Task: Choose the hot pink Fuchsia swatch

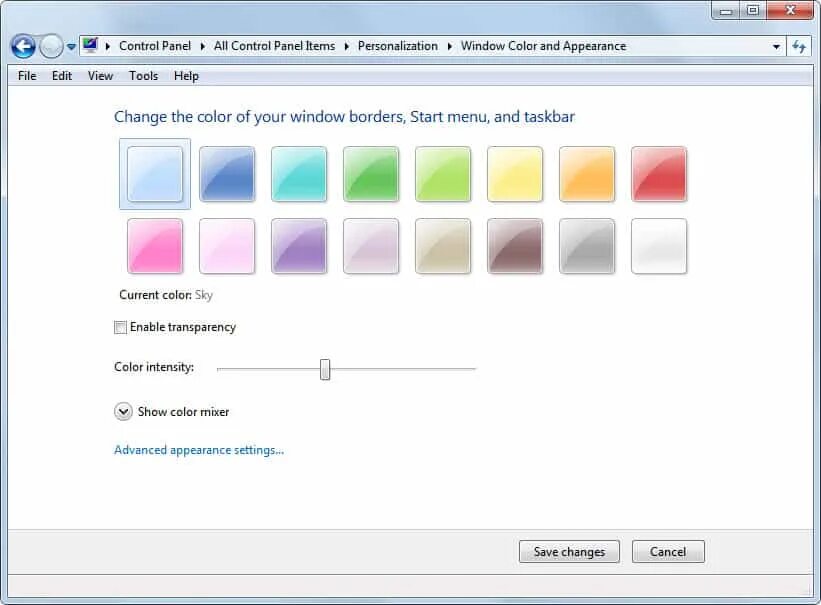Action: click(x=155, y=246)
